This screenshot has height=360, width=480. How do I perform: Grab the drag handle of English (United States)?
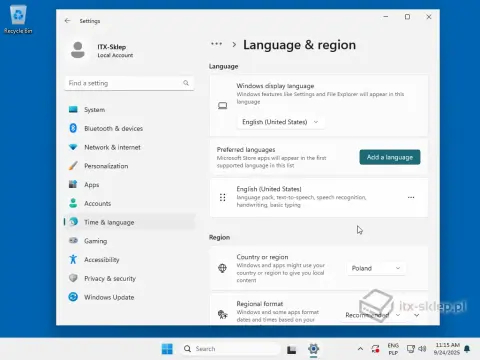click(223, 197)
